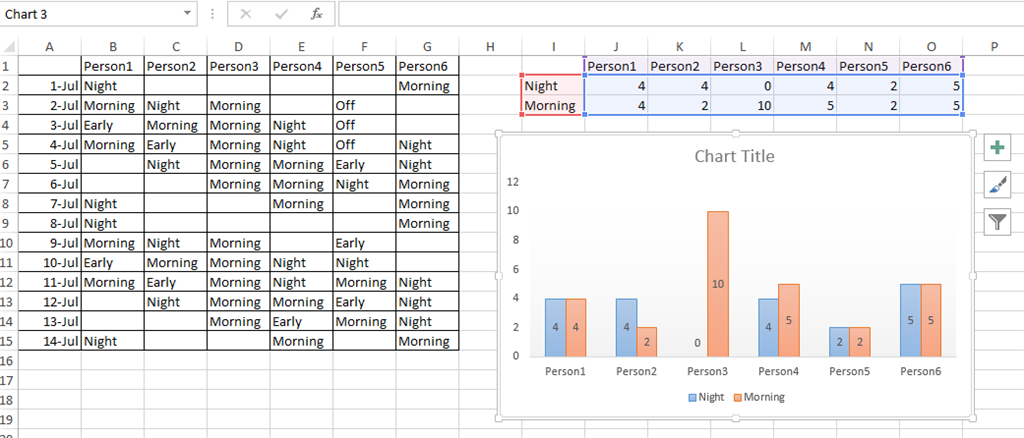Click cell G1 containing Person6
This screenshot has width=1024, height=438.
point(428,66)
